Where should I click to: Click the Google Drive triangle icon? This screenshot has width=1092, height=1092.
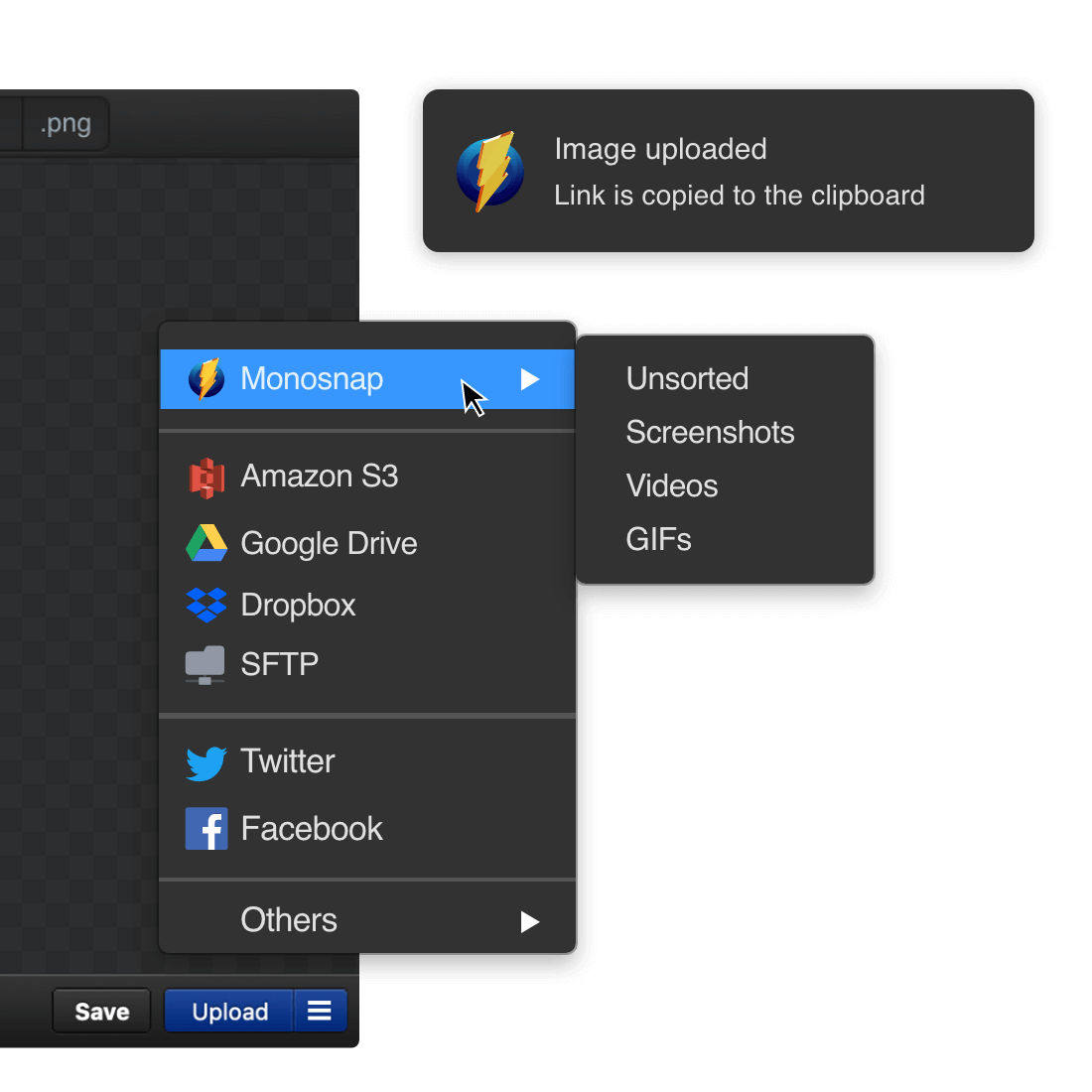pyautogui.click(x=206, y=543)
